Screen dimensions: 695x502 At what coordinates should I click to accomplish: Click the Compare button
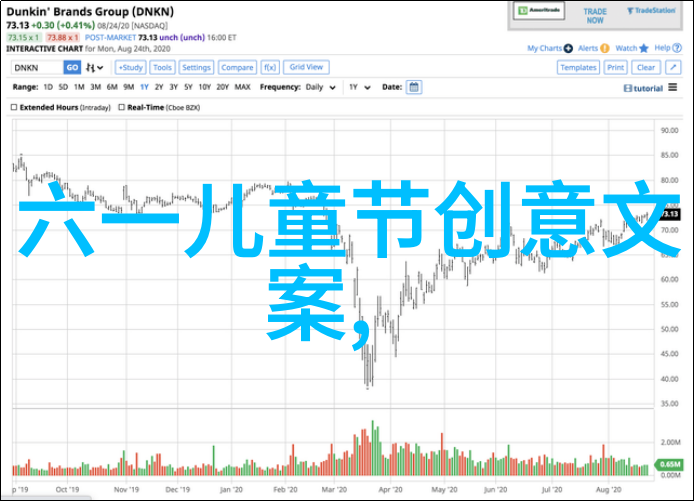tap(237, 68)
